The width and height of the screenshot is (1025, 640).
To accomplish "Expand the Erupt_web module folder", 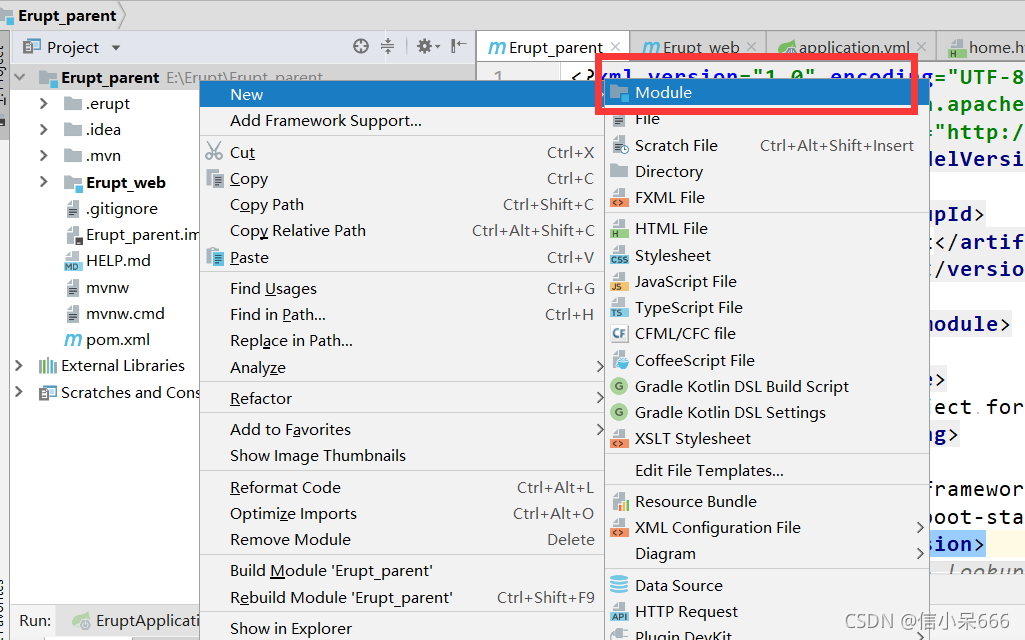I will tap(44, 182).
